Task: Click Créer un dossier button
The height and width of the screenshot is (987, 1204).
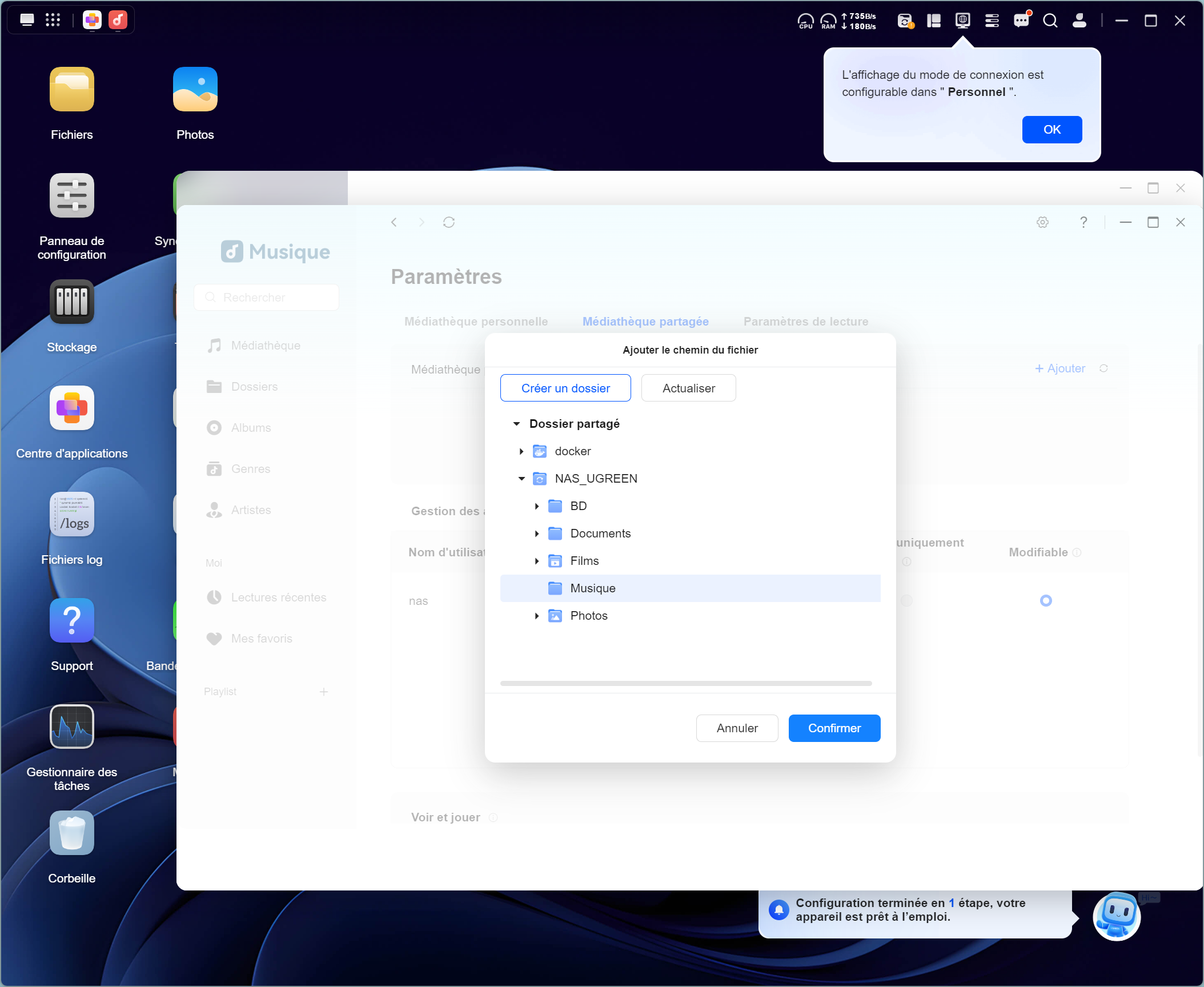Action: click(x=565, y=388)
